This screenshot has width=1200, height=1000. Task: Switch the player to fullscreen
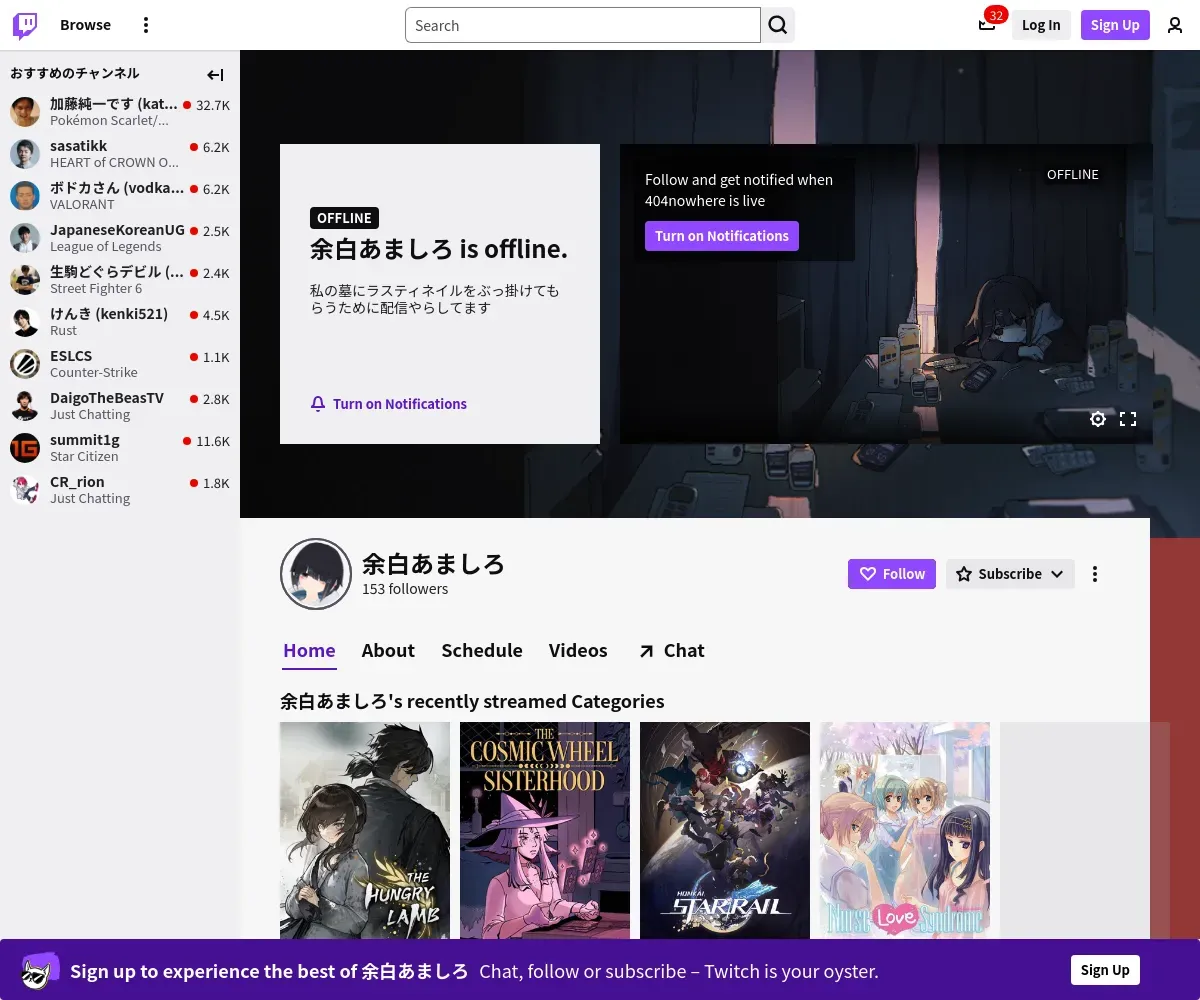[x=1128, y=419]
